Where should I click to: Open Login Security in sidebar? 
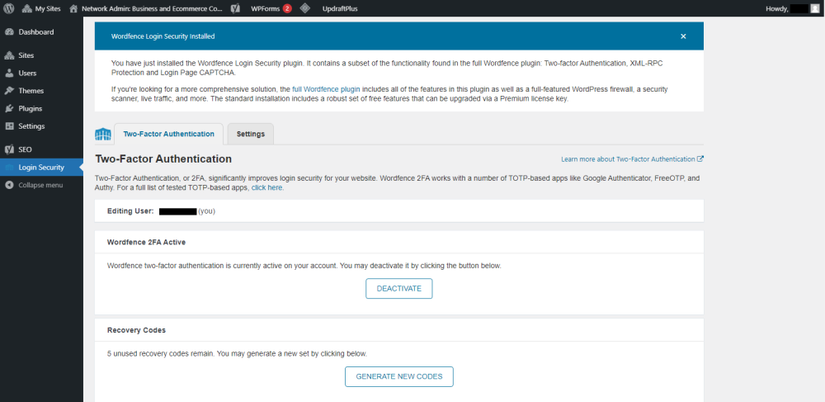(x=41, y=167)
